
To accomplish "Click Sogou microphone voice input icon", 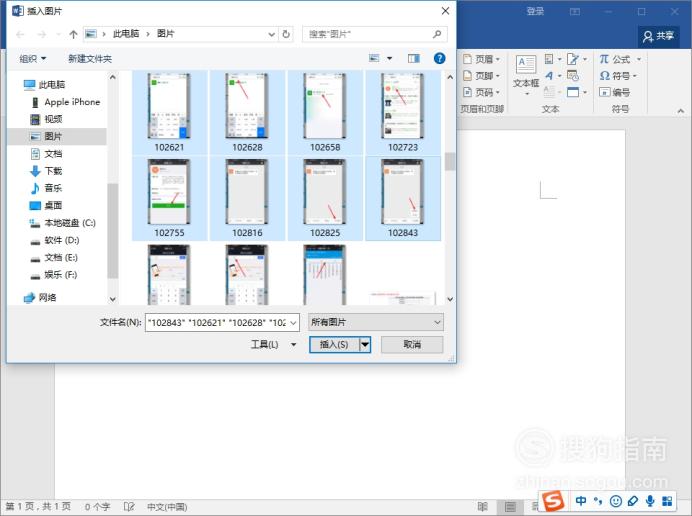I will pyautogui.click(x=650, y=501).
